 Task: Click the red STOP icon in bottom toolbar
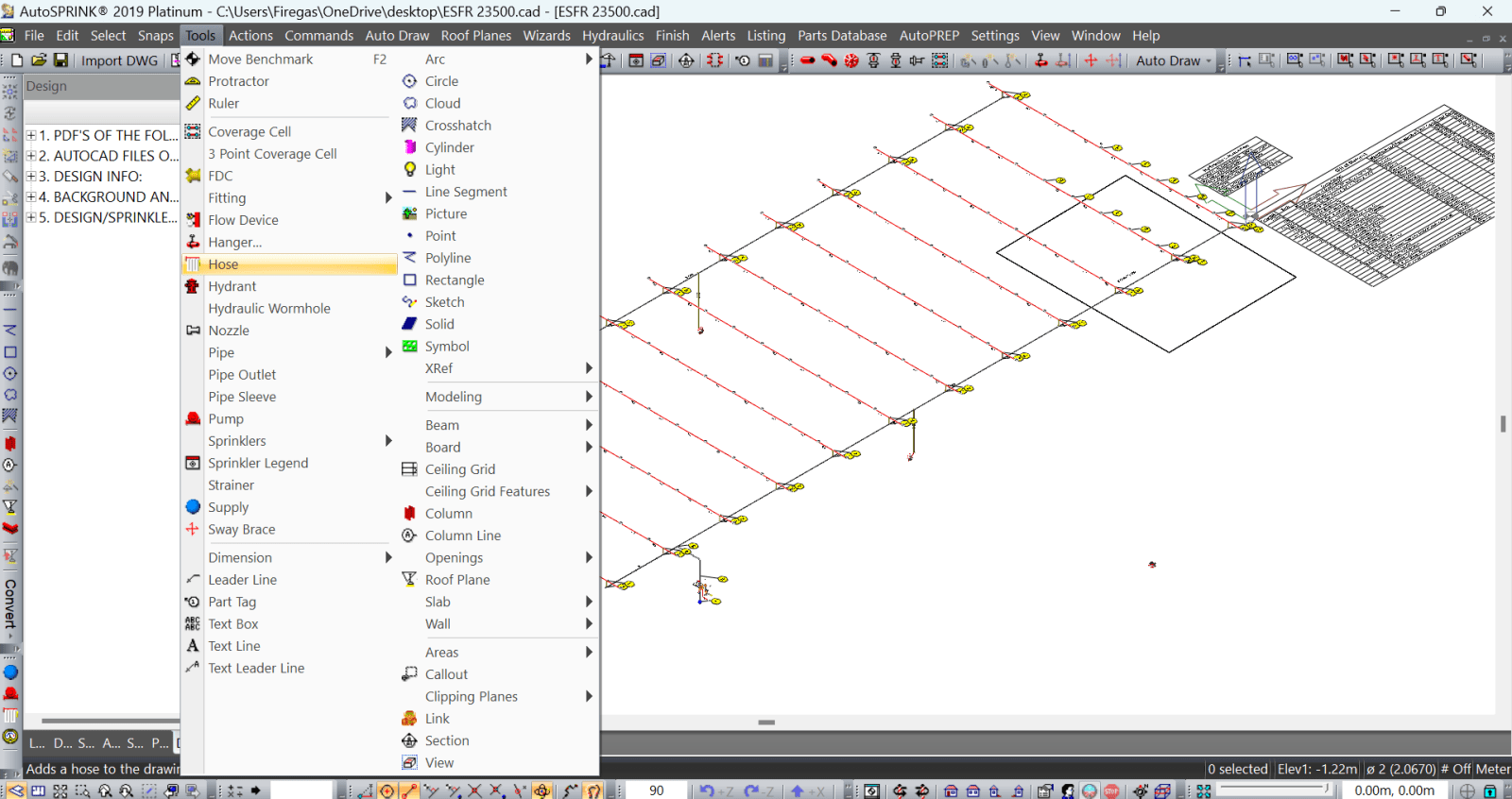1111,791
